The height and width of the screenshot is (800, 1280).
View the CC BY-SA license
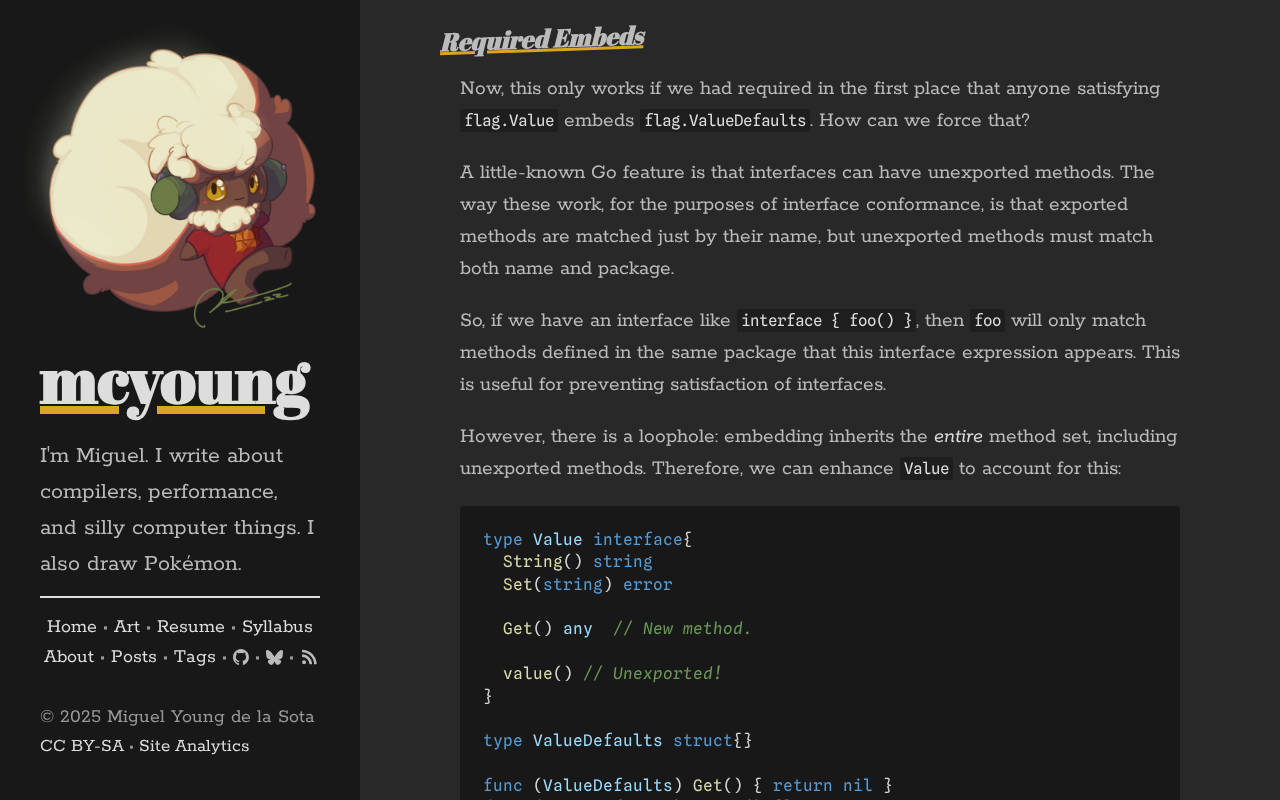coord(81,744)
